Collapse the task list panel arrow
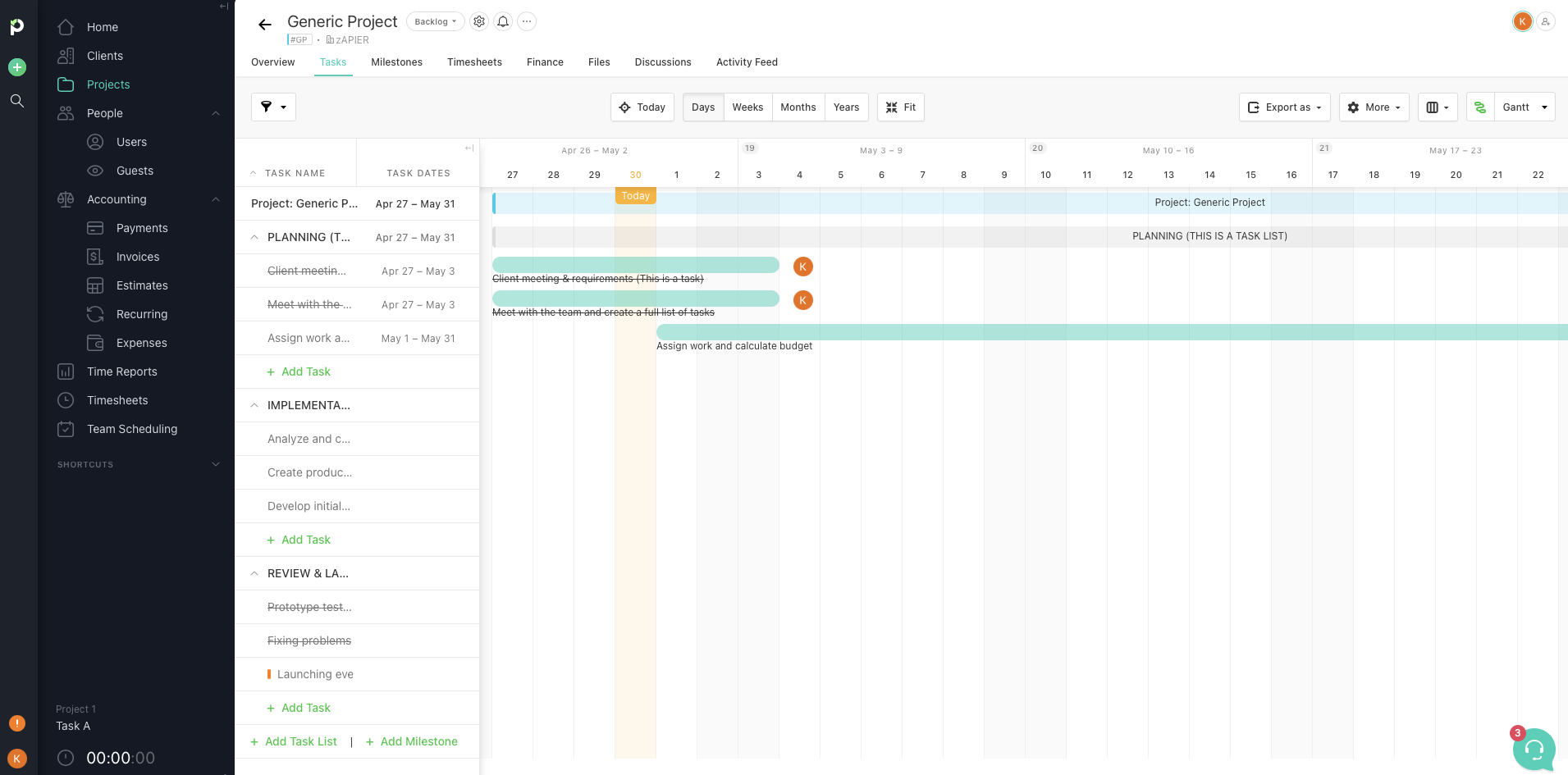The width and height of the screenshot is (1568, 775). pyautogui.click(x=469, y=148)
